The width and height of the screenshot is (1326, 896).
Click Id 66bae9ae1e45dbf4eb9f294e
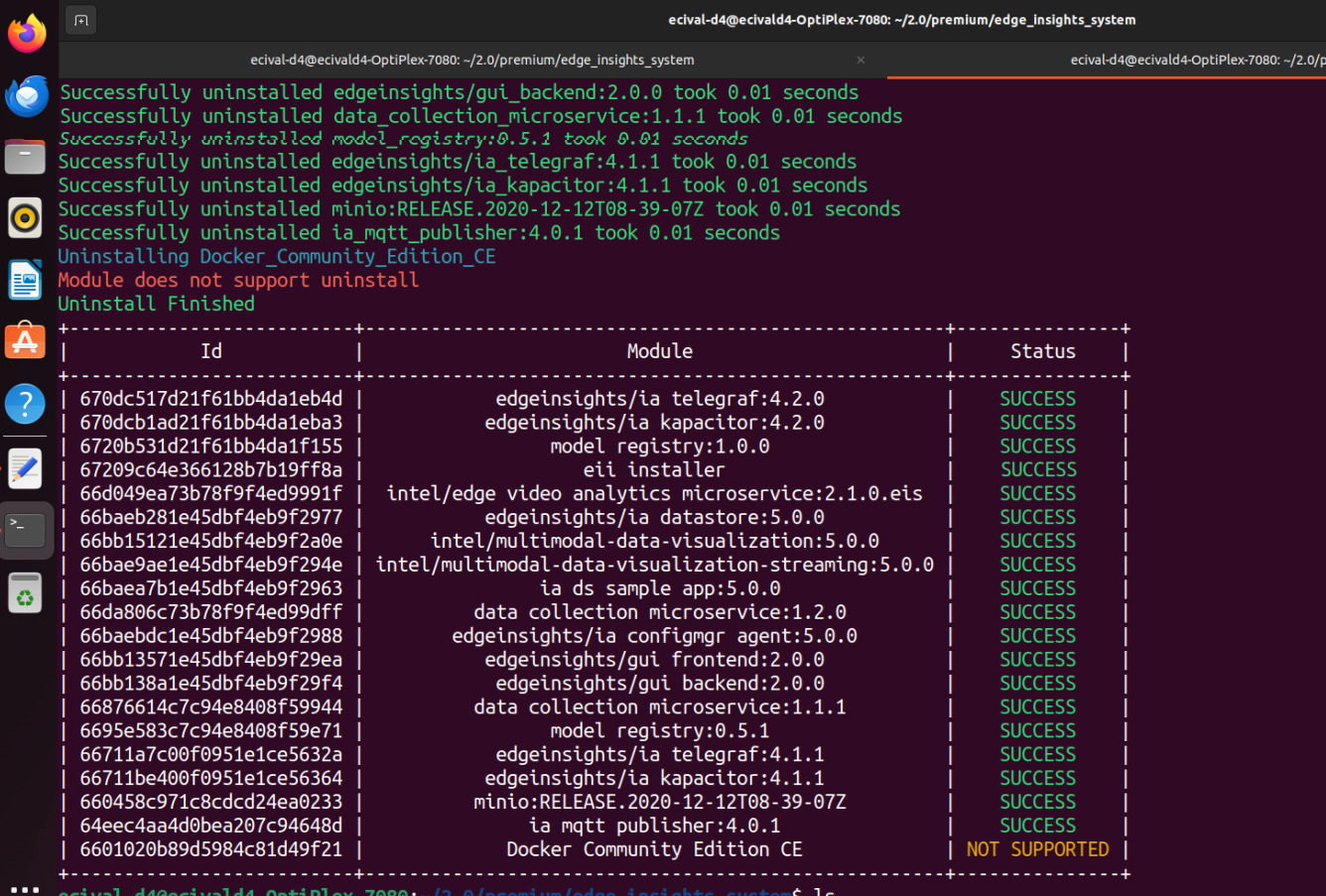[x=211, y=566]
